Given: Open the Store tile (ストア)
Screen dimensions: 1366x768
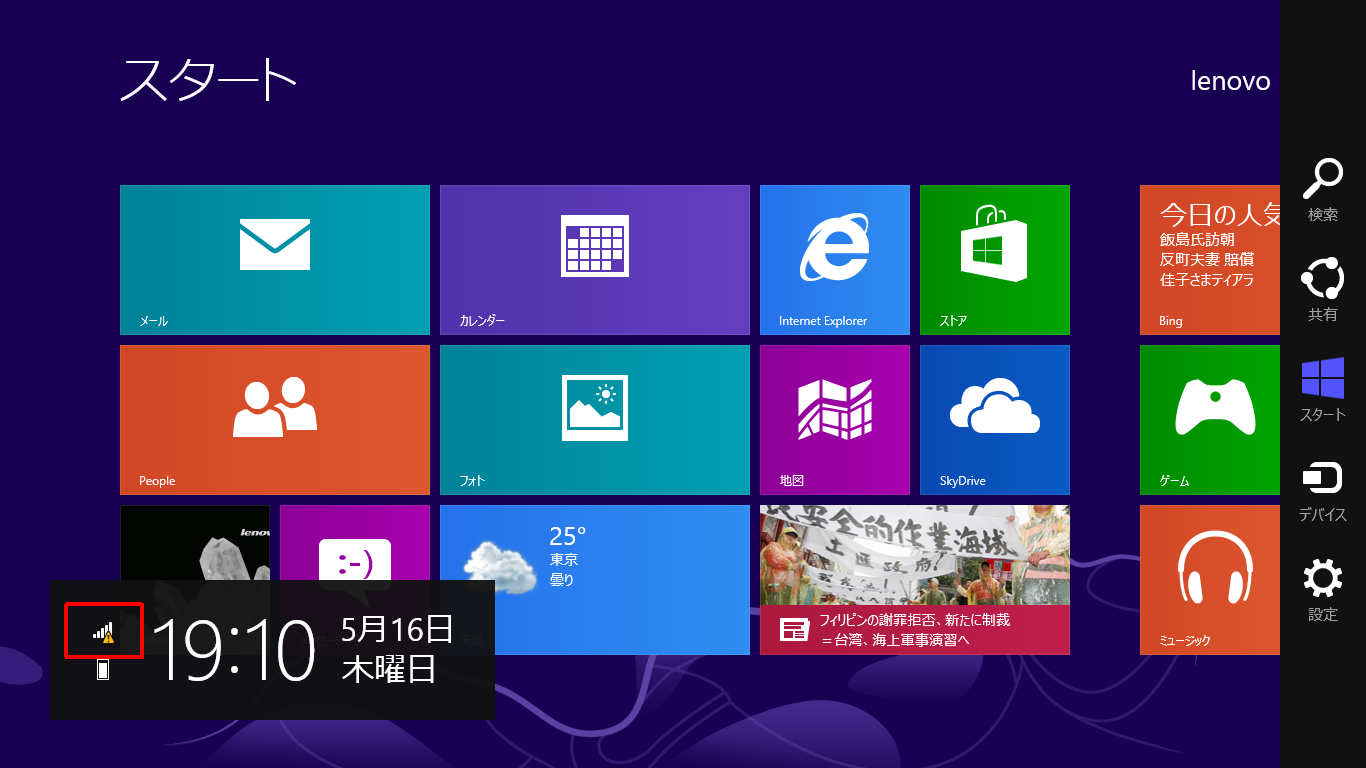Looking at the screenshot, I should [x=995, y=260].
